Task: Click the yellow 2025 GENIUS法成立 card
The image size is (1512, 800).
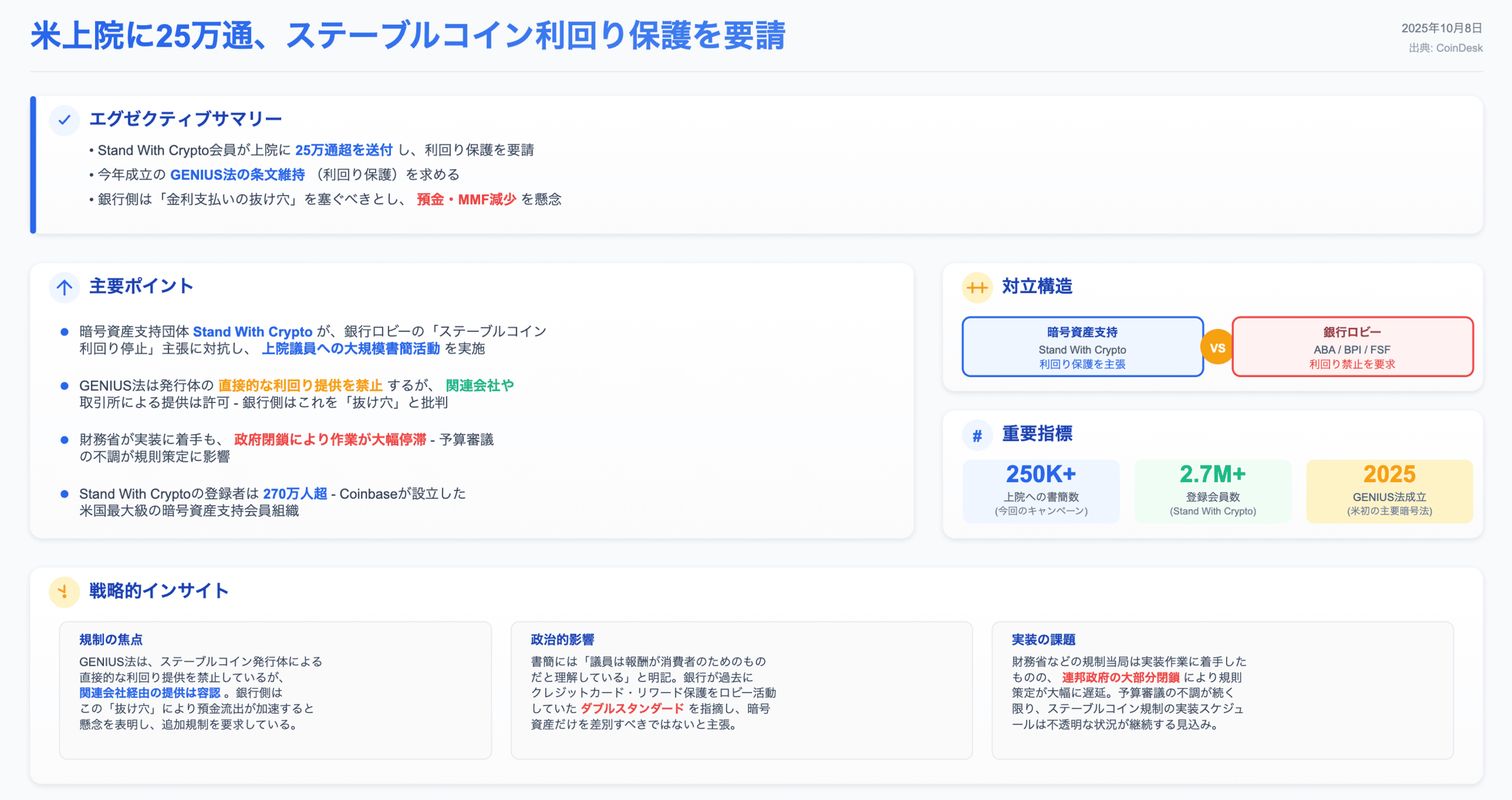Action: 1389,491
